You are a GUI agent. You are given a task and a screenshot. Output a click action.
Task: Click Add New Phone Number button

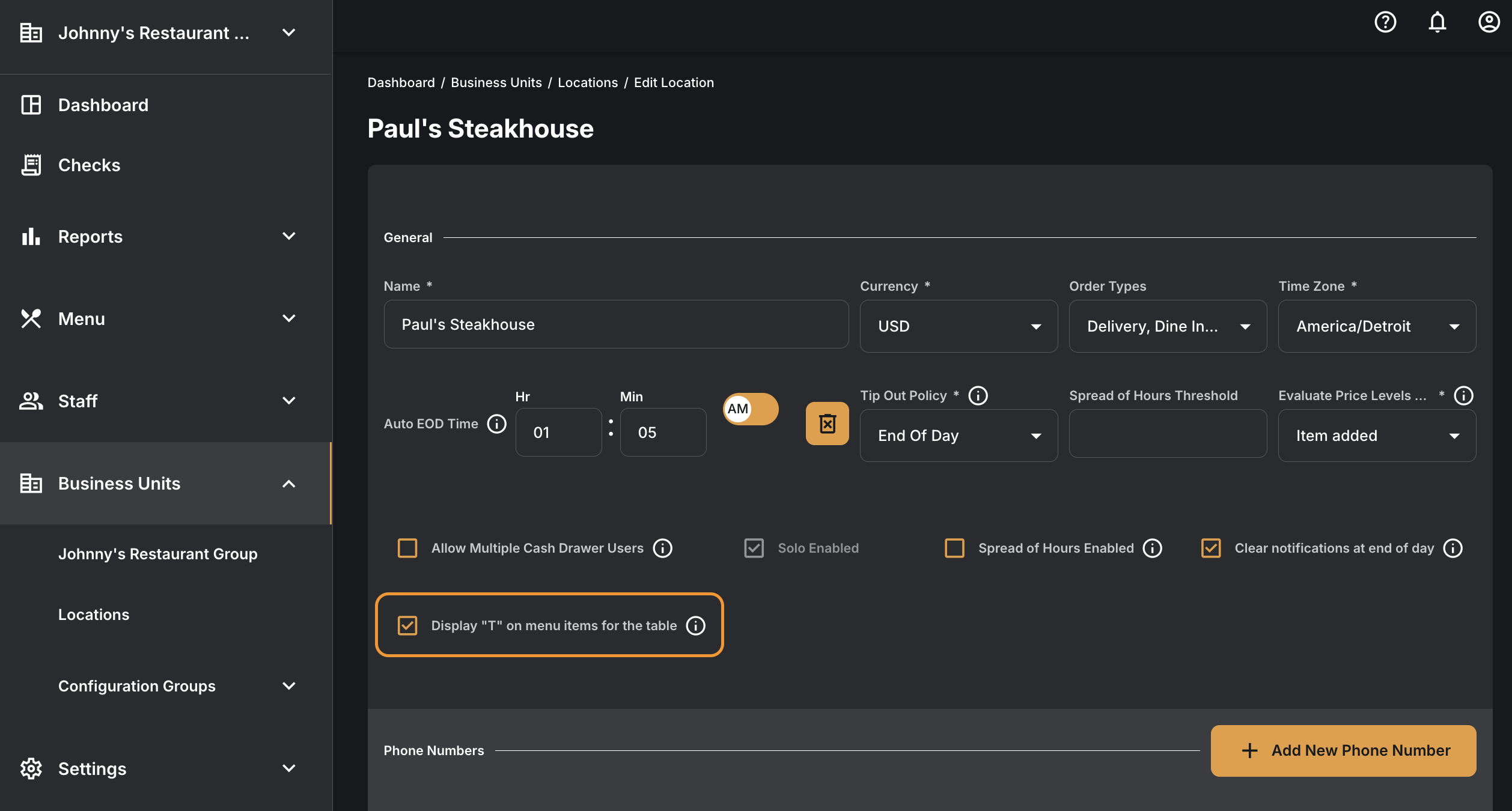[1343, 750]
